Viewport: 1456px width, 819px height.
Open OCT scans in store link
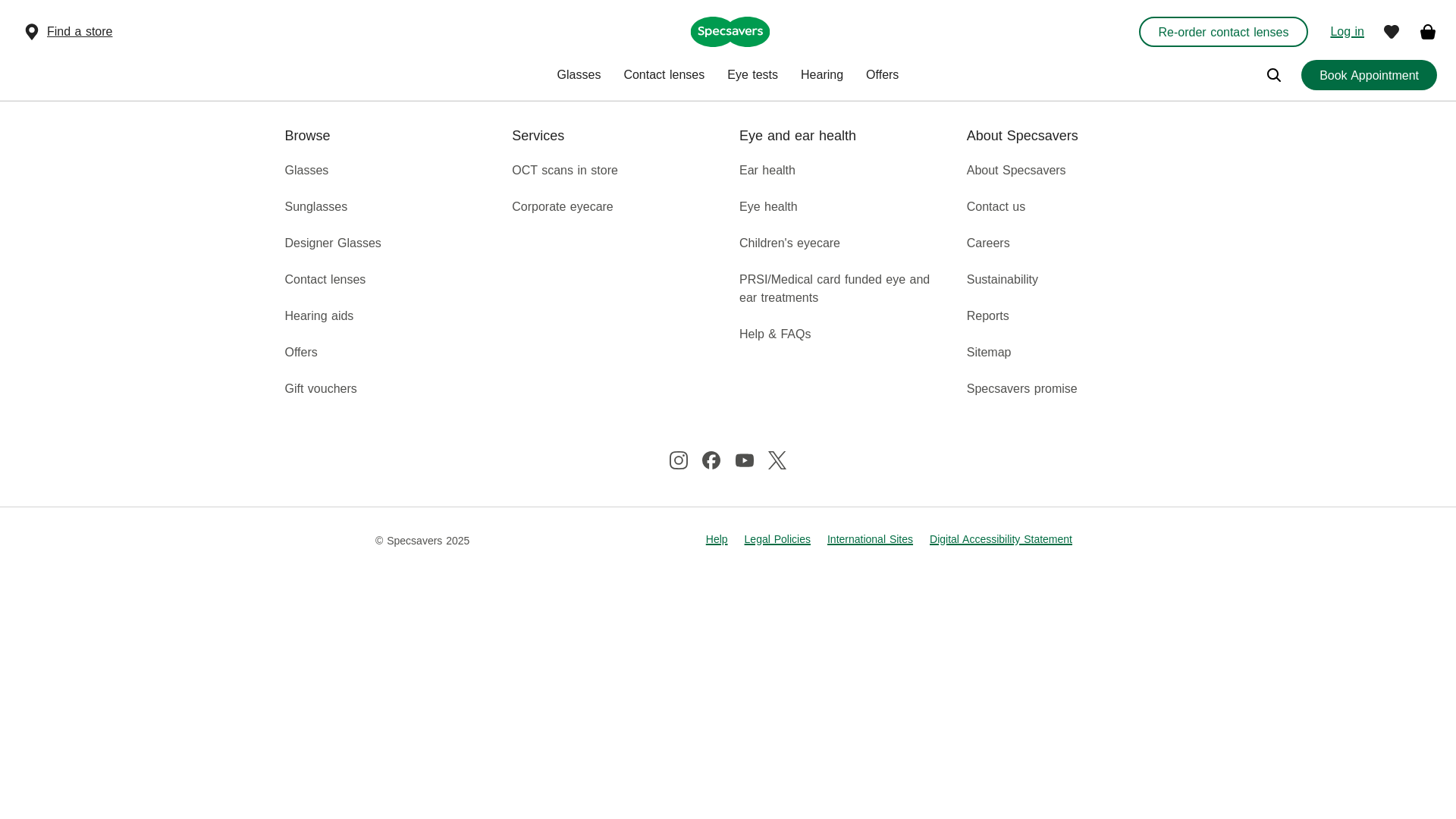[564, 171]
